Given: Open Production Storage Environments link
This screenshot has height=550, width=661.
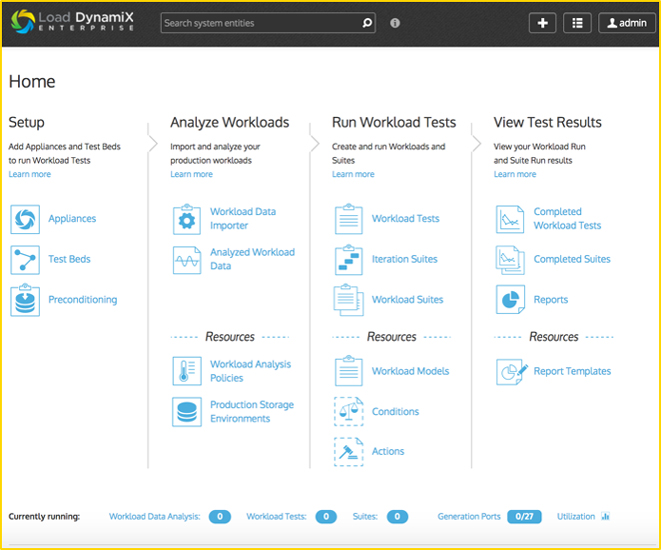Looking at the screenshot, I should click(252, 411).
